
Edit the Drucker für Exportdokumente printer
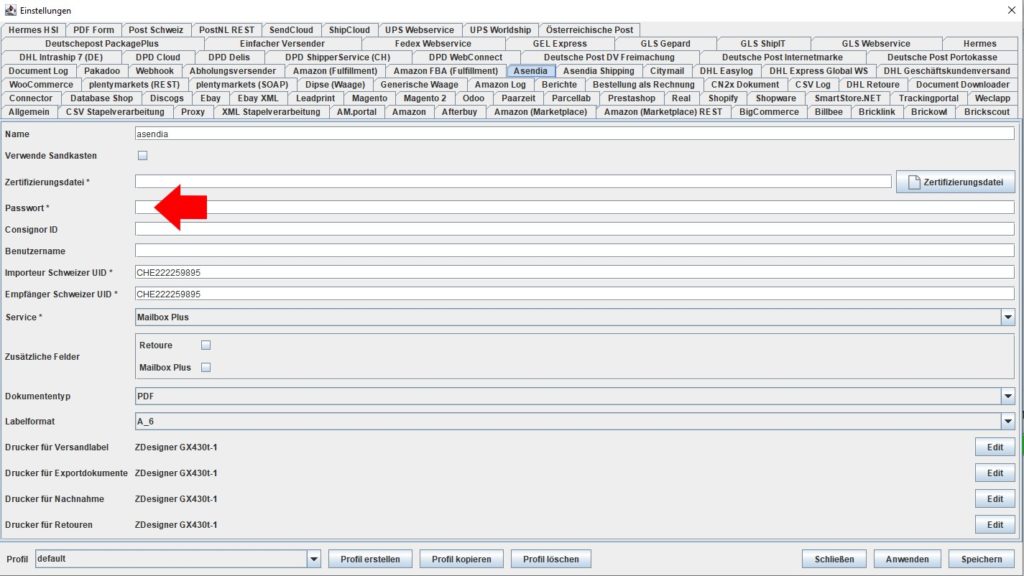tap(995, 473)
